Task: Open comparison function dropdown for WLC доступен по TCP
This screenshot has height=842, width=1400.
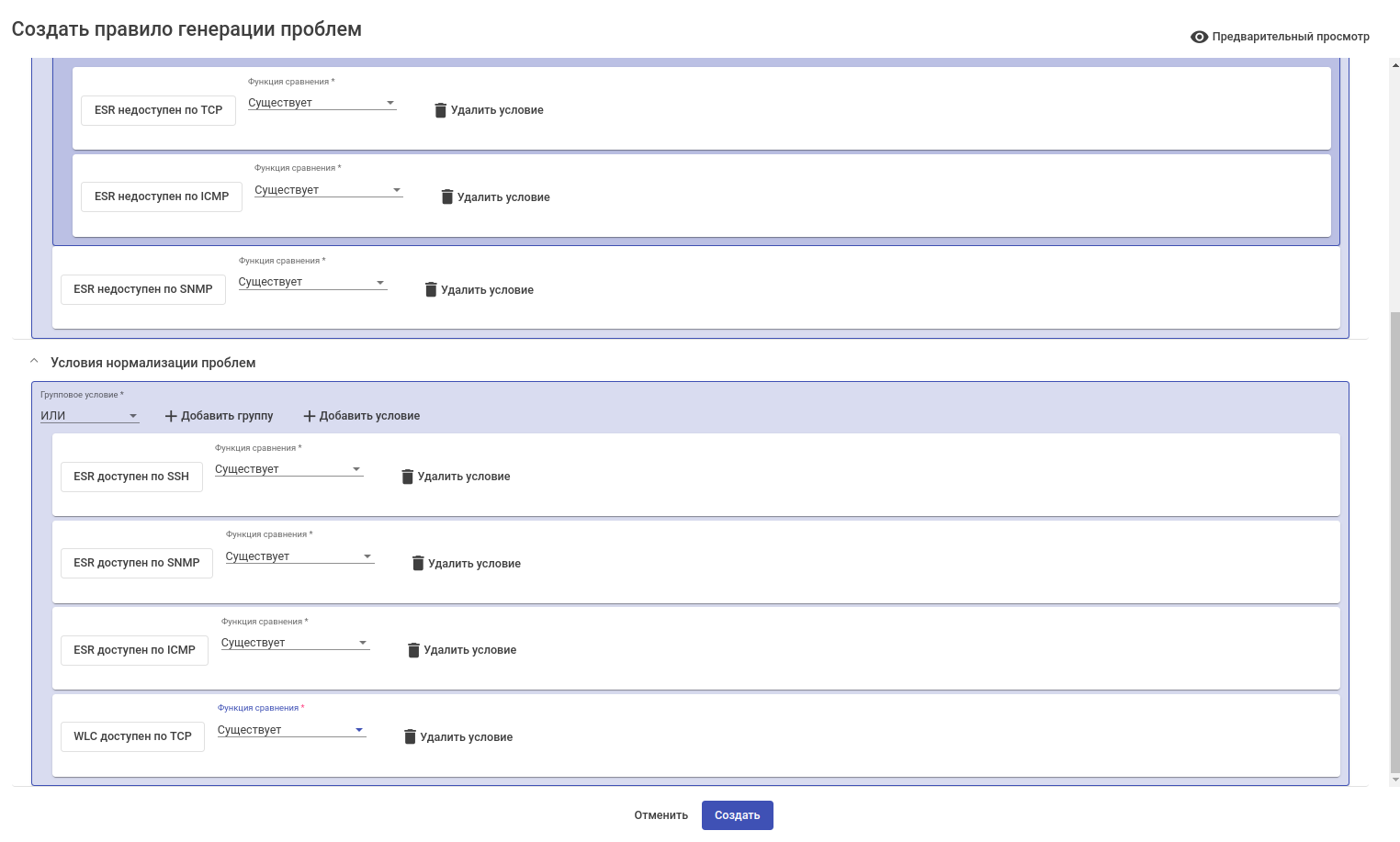Action: point(291,730)
